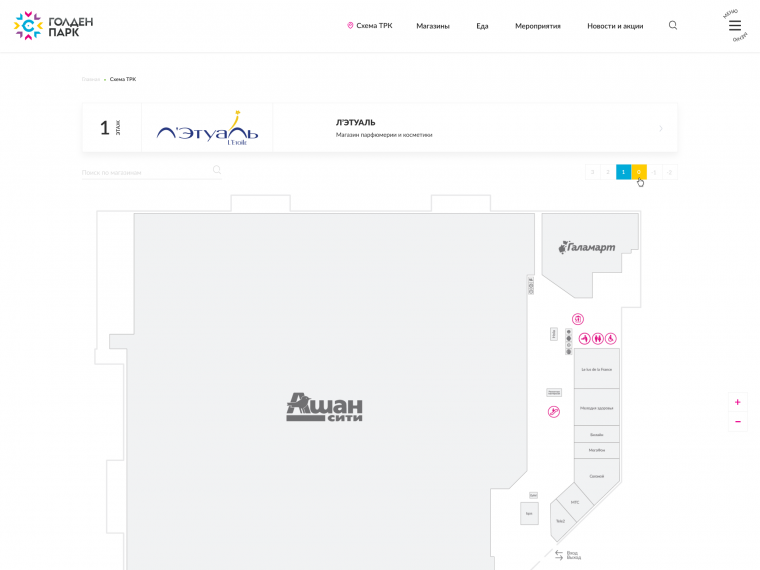Switch to floor -2 tab

click(x=670, y=172)
